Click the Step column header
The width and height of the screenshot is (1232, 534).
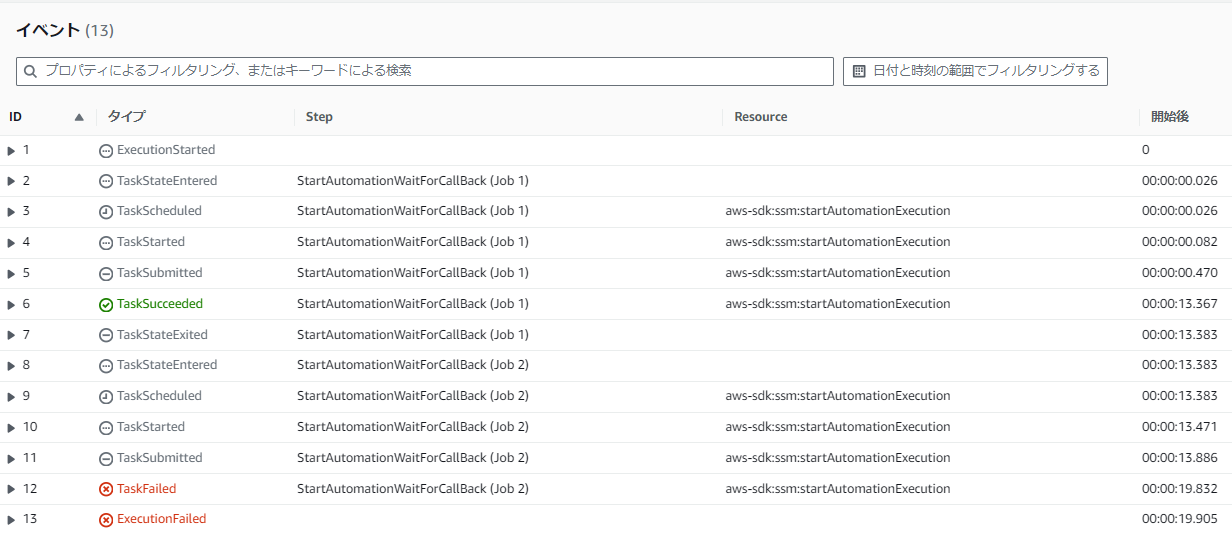[320, 117]
